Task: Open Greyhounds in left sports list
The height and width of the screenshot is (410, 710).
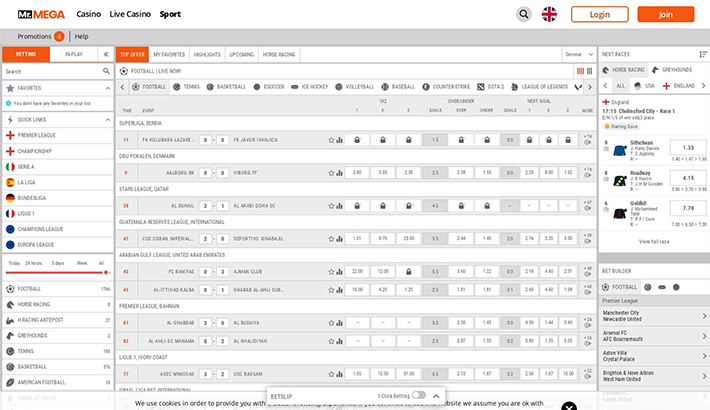Action: point(58,336)
